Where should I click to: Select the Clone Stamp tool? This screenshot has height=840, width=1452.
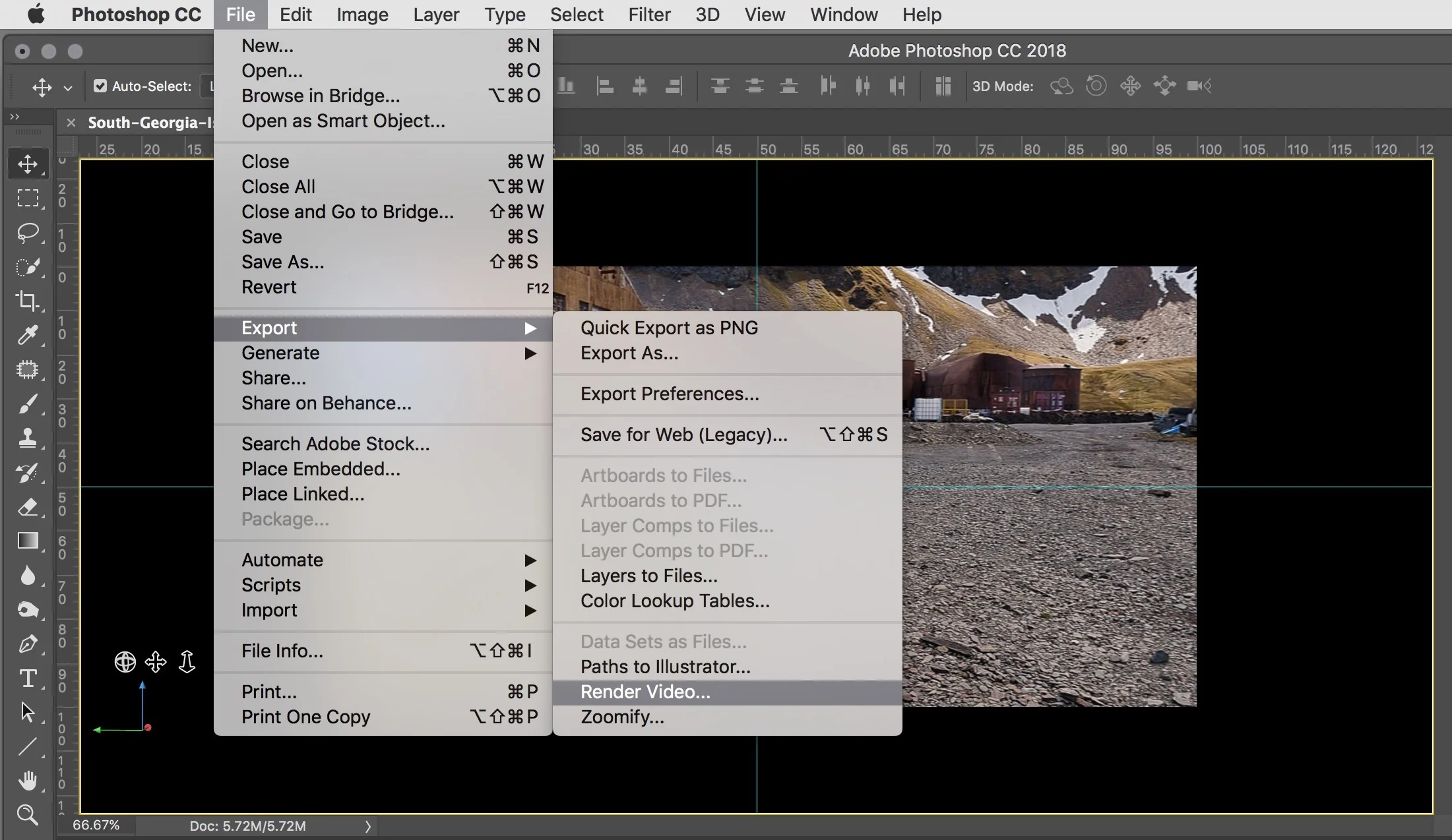(x=28, y=438)
